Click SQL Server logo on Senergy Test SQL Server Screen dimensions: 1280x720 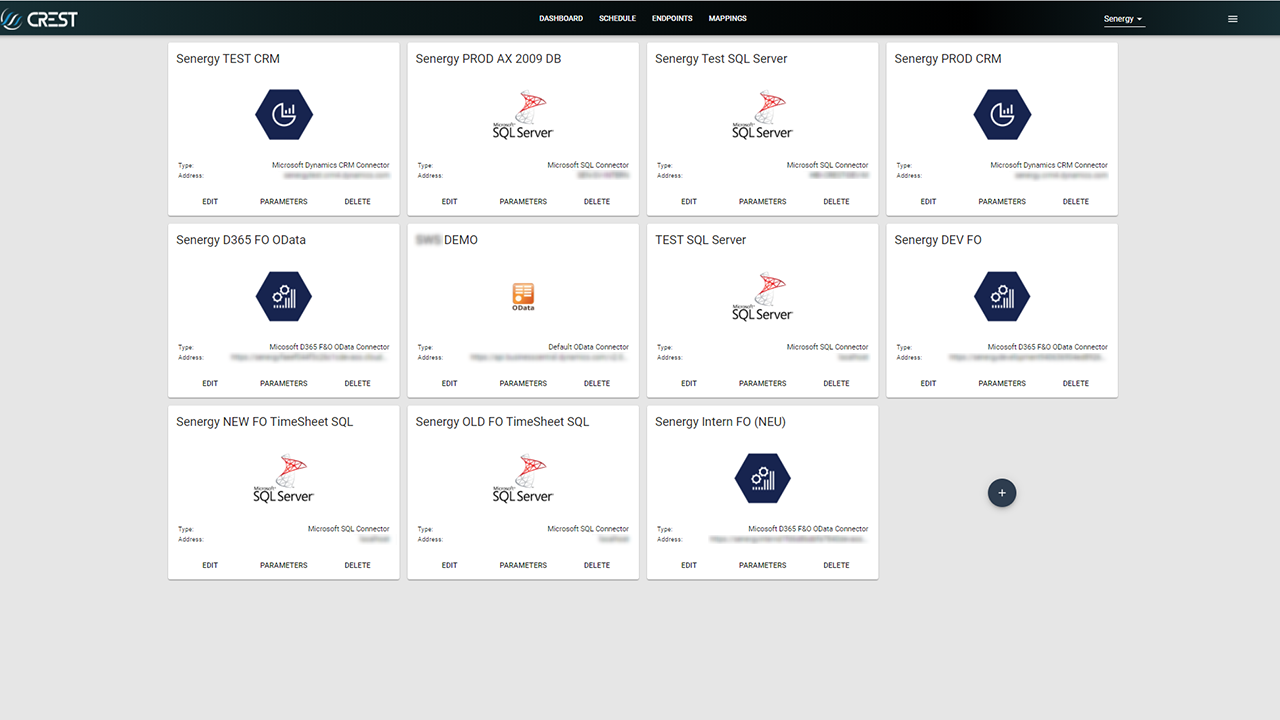tap(762, 115)
